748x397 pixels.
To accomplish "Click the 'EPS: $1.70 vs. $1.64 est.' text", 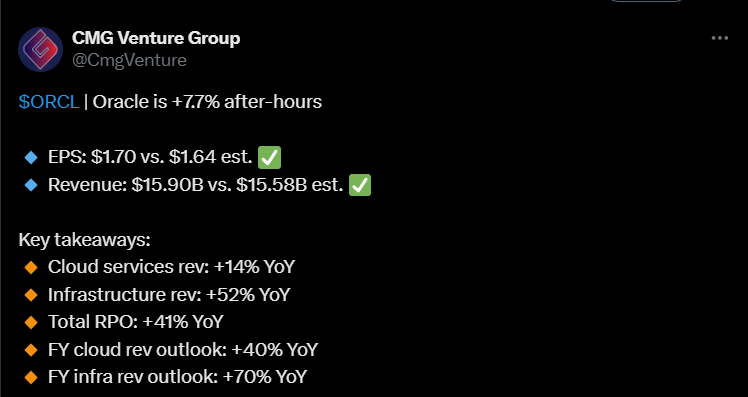I will click(150, 157).
